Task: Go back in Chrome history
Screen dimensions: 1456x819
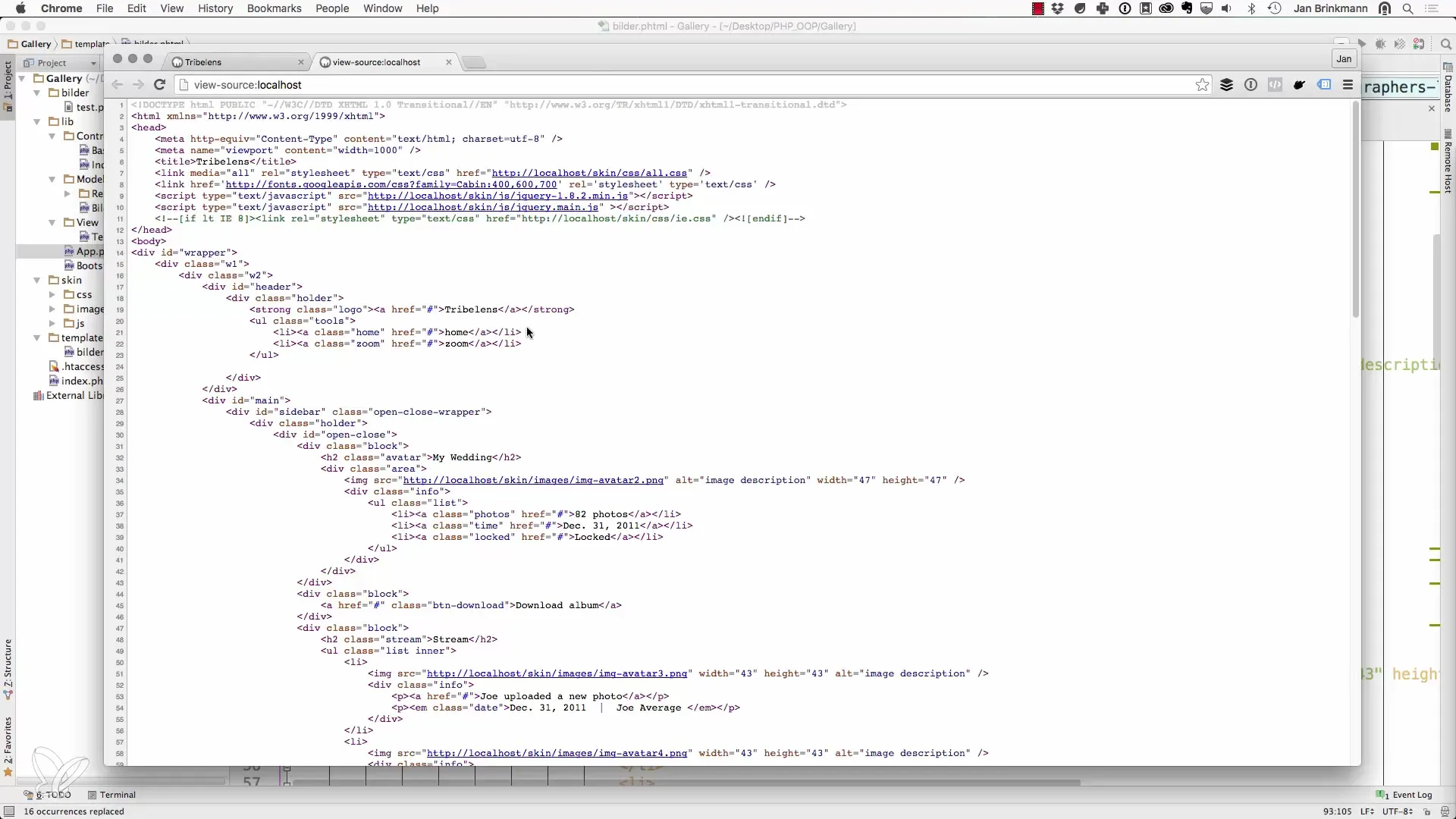Action: click(117, 85)
